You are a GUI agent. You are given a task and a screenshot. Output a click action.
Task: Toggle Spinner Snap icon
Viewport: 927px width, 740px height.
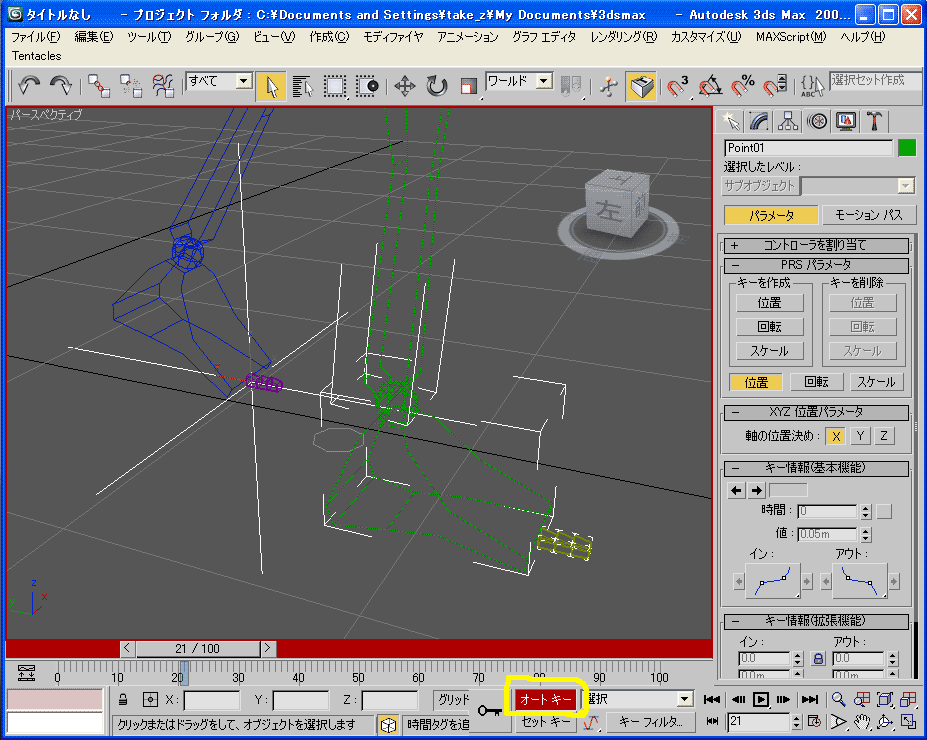click(775, 86)
